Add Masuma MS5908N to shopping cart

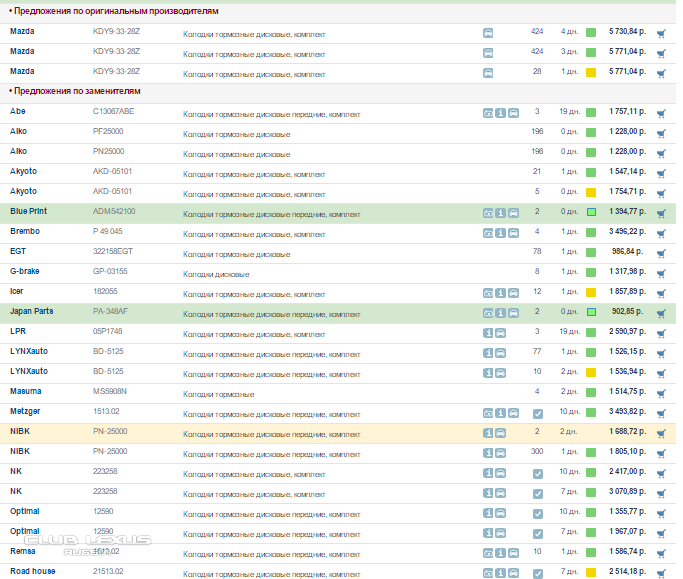[661, 392]
